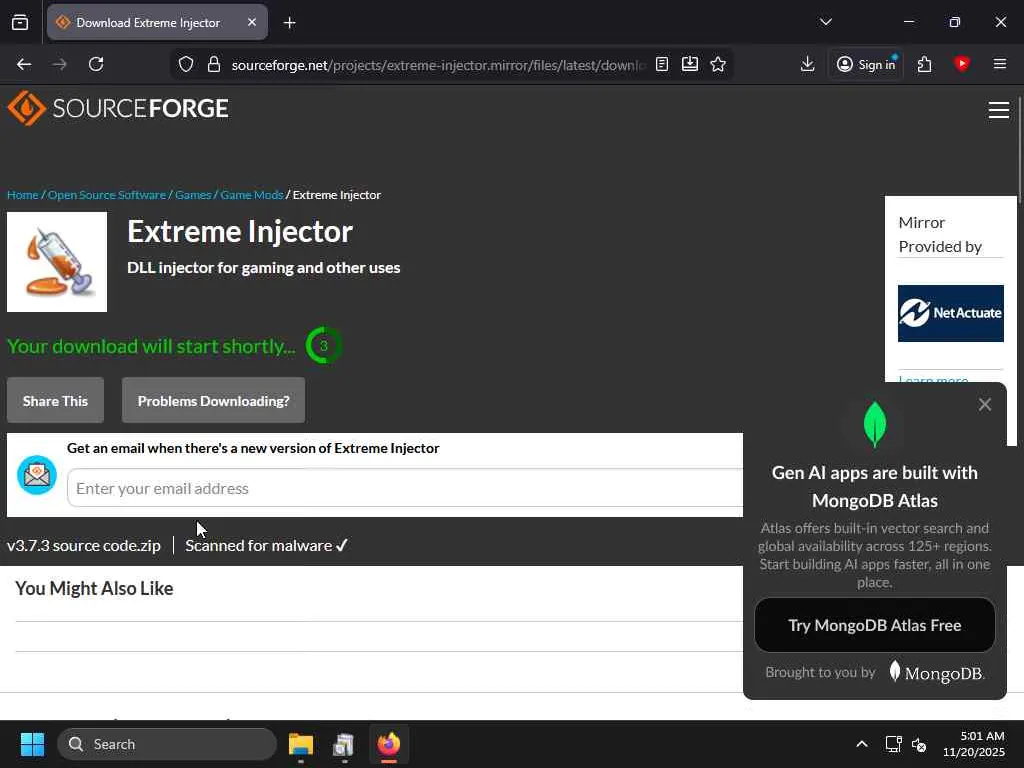1024x768 pixels.
Task: Open tracking protection shield icon
Action: [186, 64]
